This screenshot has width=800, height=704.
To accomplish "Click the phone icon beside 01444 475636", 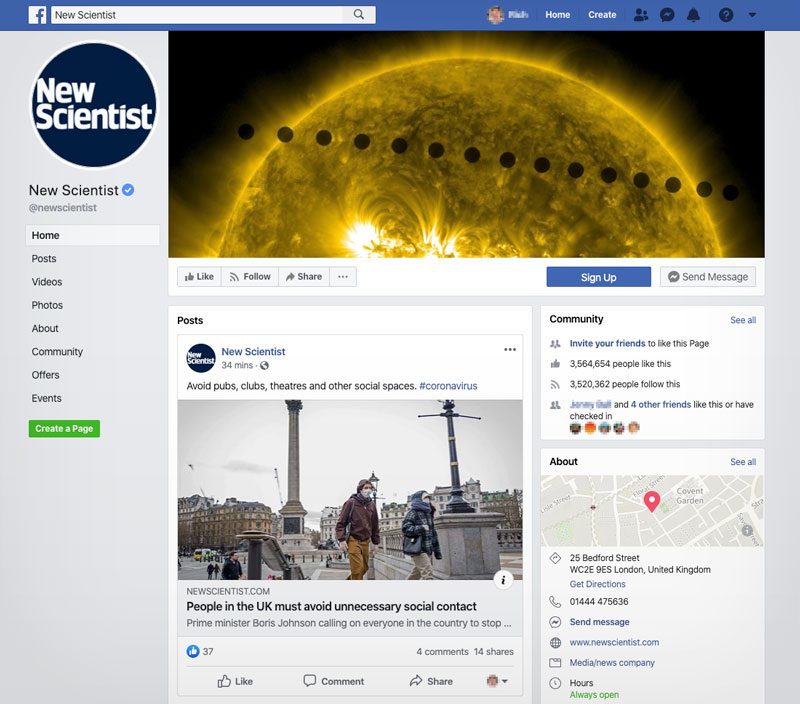I will 555,601.
